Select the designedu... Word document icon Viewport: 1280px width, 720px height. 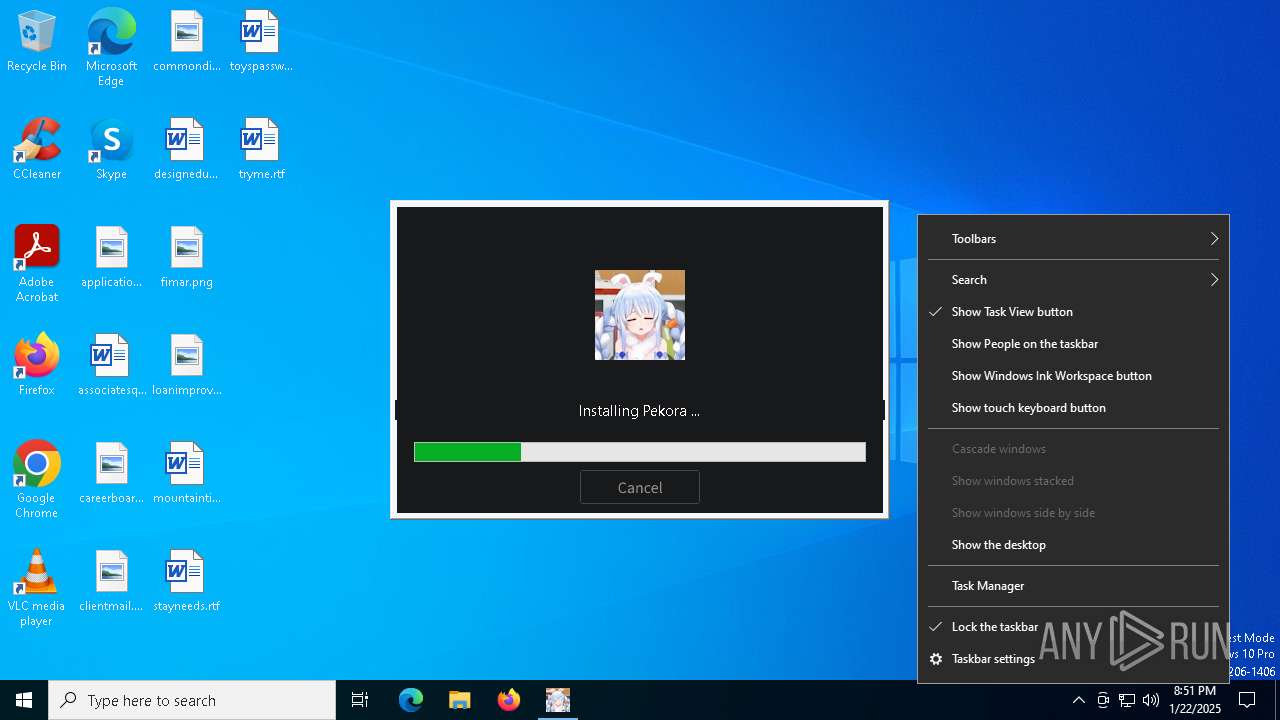(x=186, y=150)
